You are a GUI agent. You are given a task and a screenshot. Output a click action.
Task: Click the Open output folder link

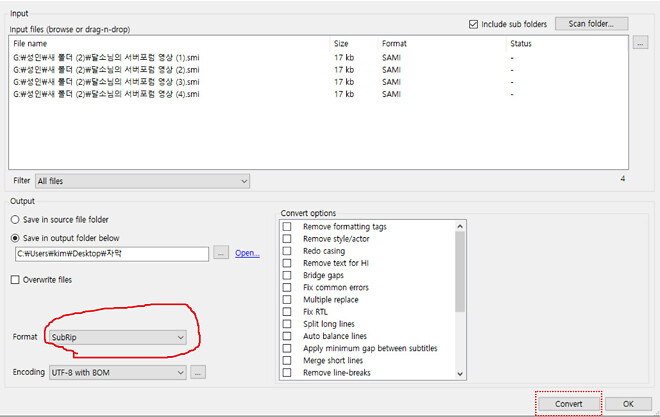(247, 253)
